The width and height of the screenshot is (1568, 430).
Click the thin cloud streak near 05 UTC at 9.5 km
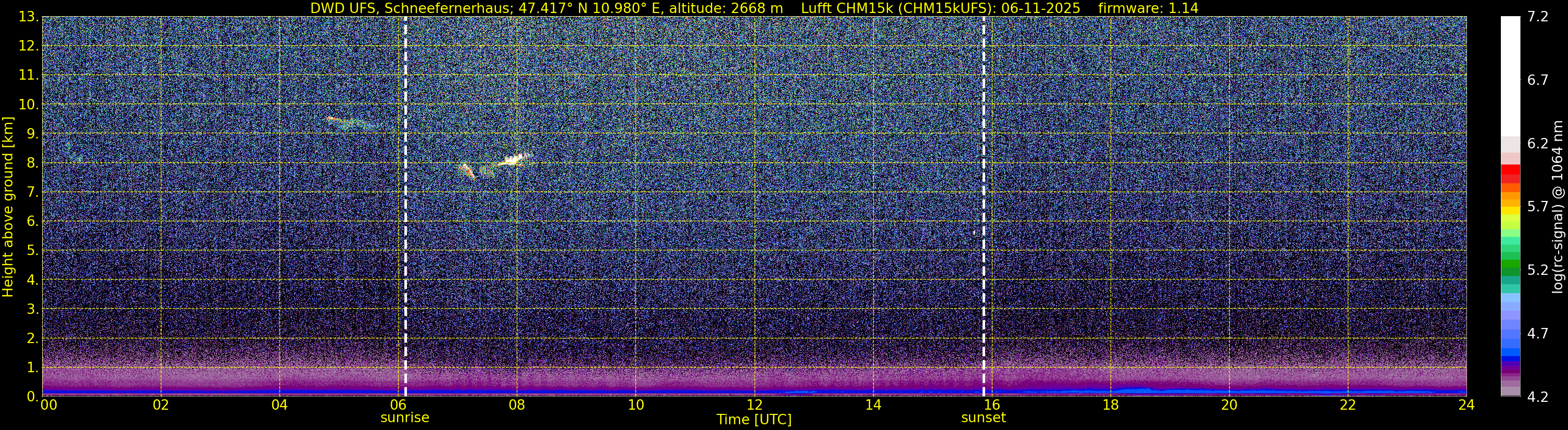350,122
